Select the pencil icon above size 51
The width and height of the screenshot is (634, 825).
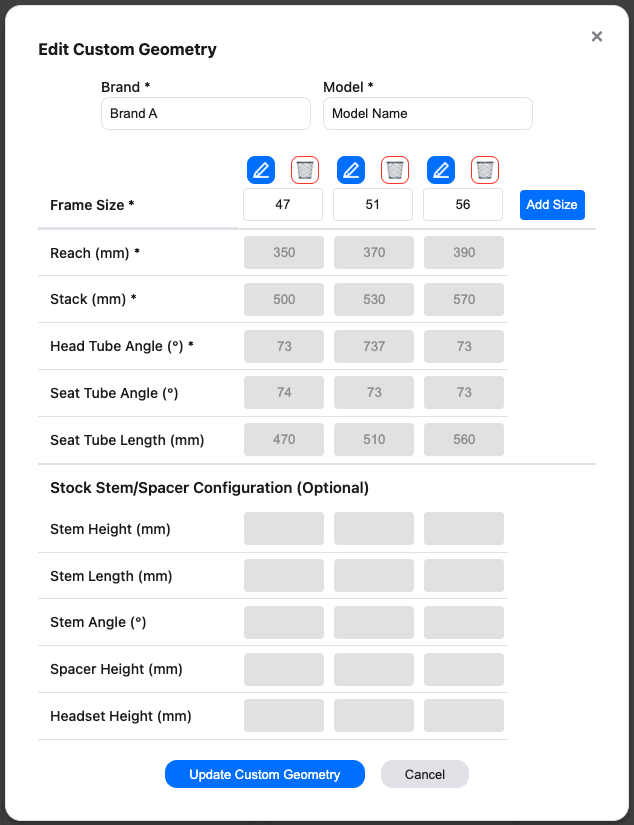click(351, 169)
